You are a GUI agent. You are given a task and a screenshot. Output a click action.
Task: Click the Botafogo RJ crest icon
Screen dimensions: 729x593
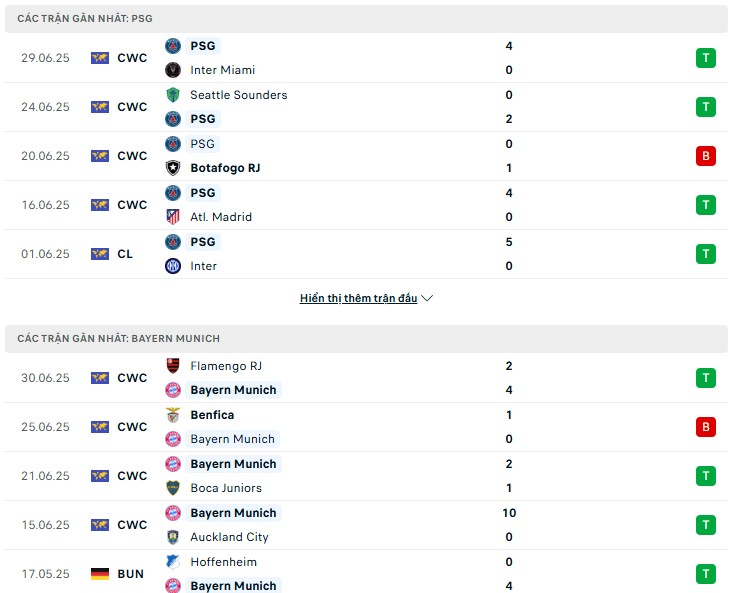click(x=173, y=168)
